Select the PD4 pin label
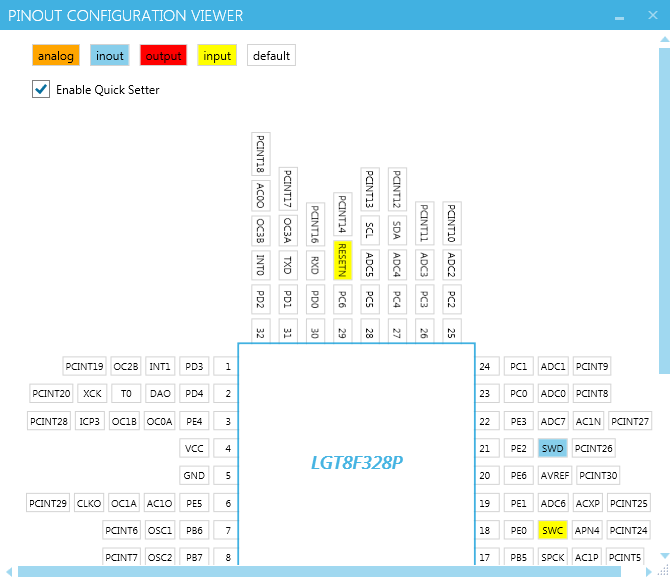The image size is (670, 577). pyautogui.click(x=194, y=393)
